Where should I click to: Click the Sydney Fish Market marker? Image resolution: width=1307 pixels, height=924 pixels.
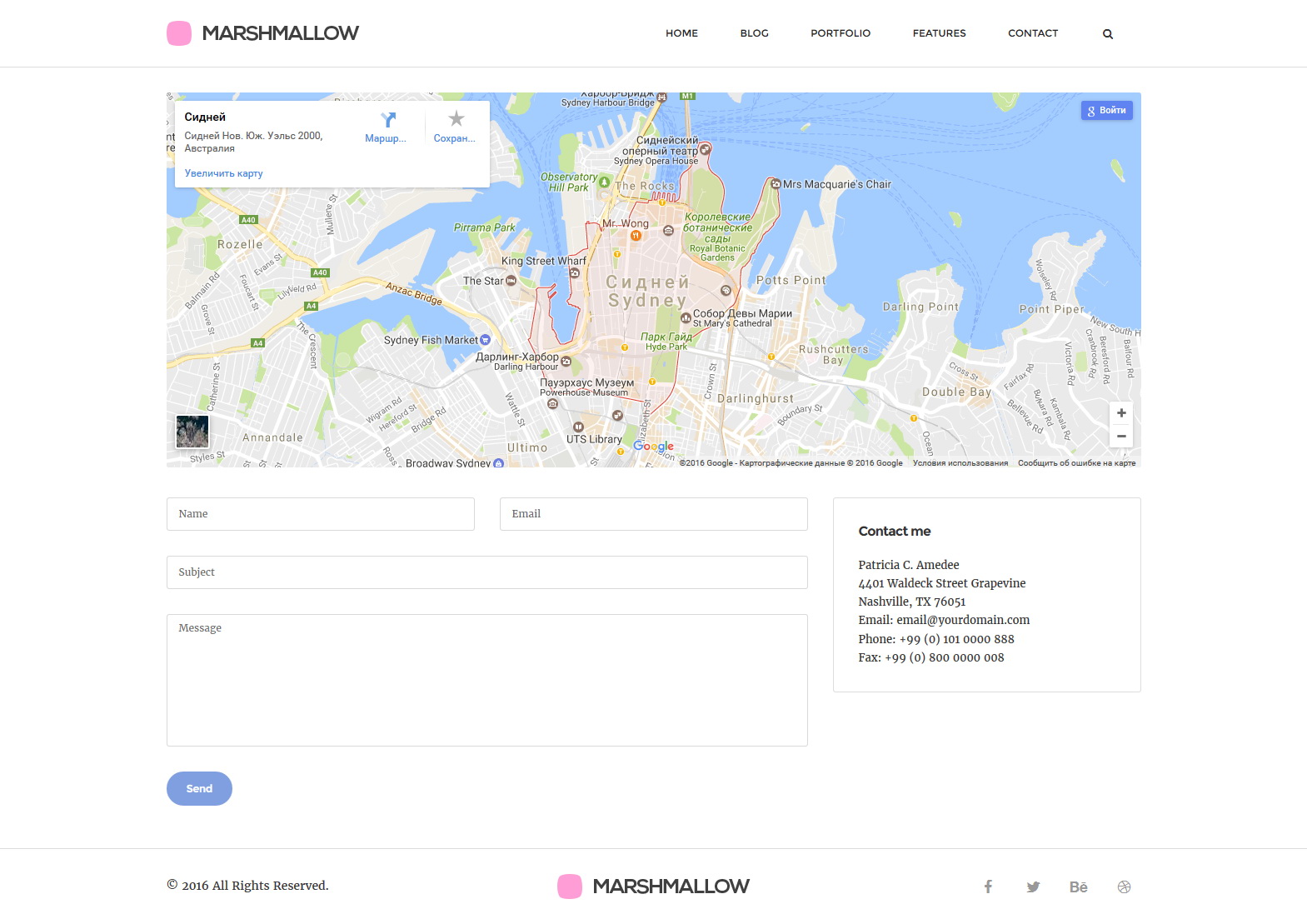(485, 340)
